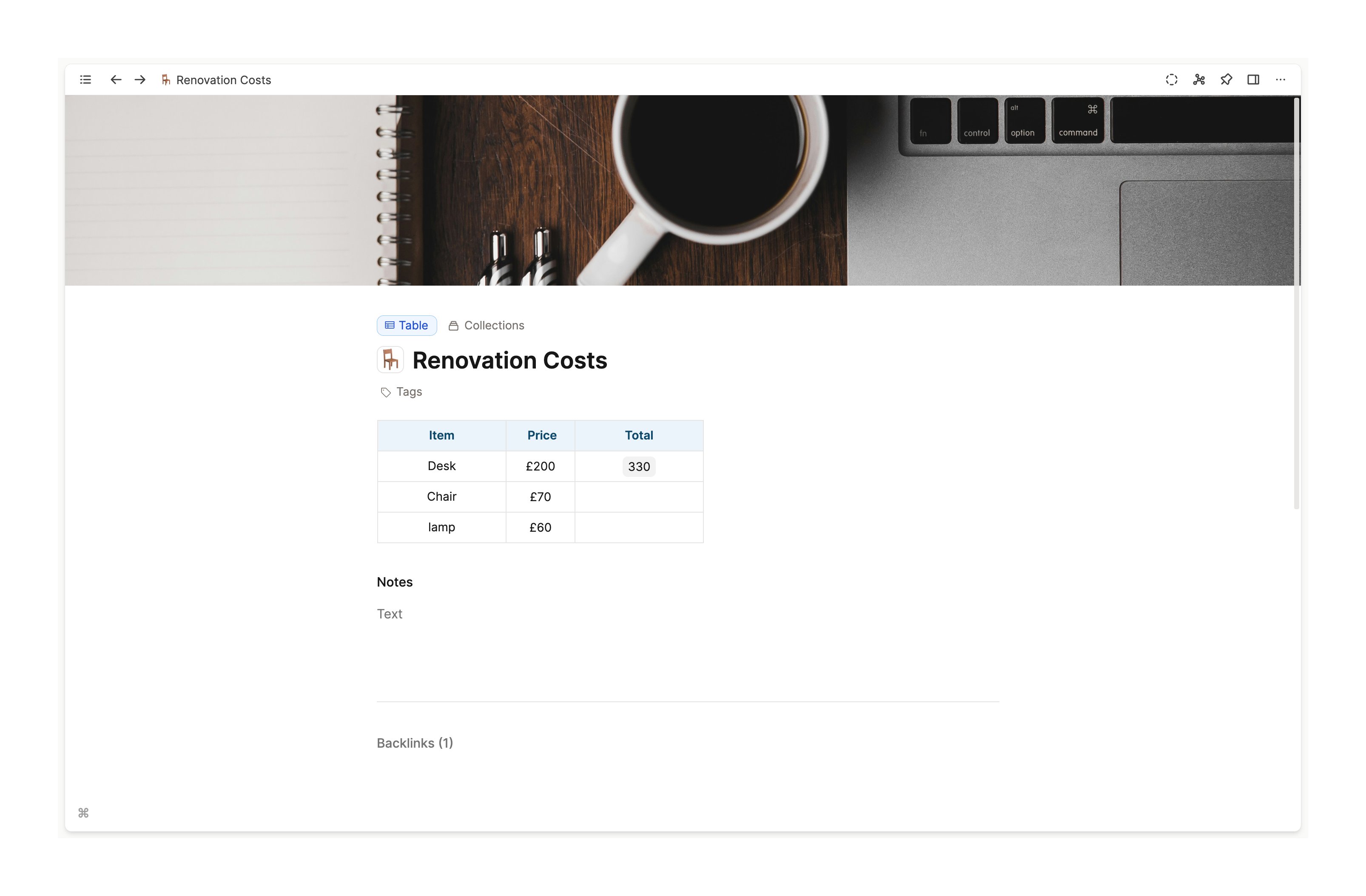Viewport: 1366px width, 896px height.
Task: Select the Total column header
Action: 638,435
